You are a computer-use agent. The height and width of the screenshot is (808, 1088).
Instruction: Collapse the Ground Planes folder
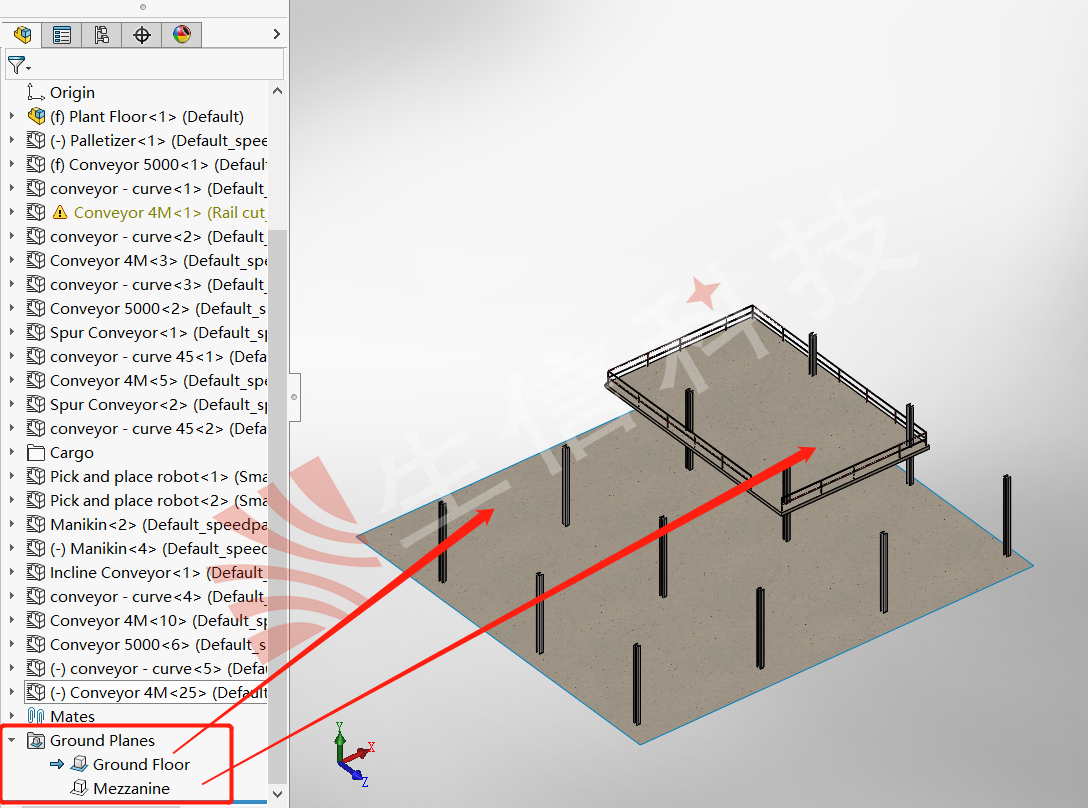(x=12, y=741)
